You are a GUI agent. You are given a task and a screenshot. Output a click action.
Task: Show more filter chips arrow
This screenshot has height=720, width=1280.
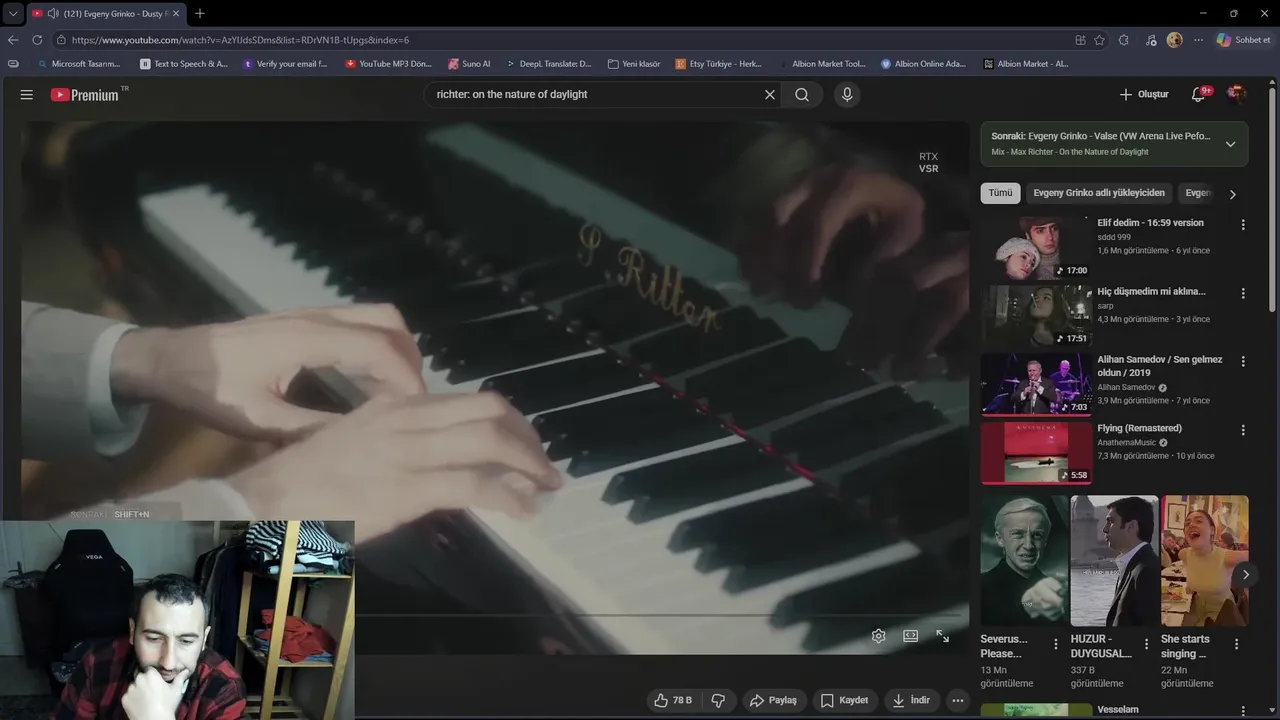pyautogui.click(x=1233, y=194)
